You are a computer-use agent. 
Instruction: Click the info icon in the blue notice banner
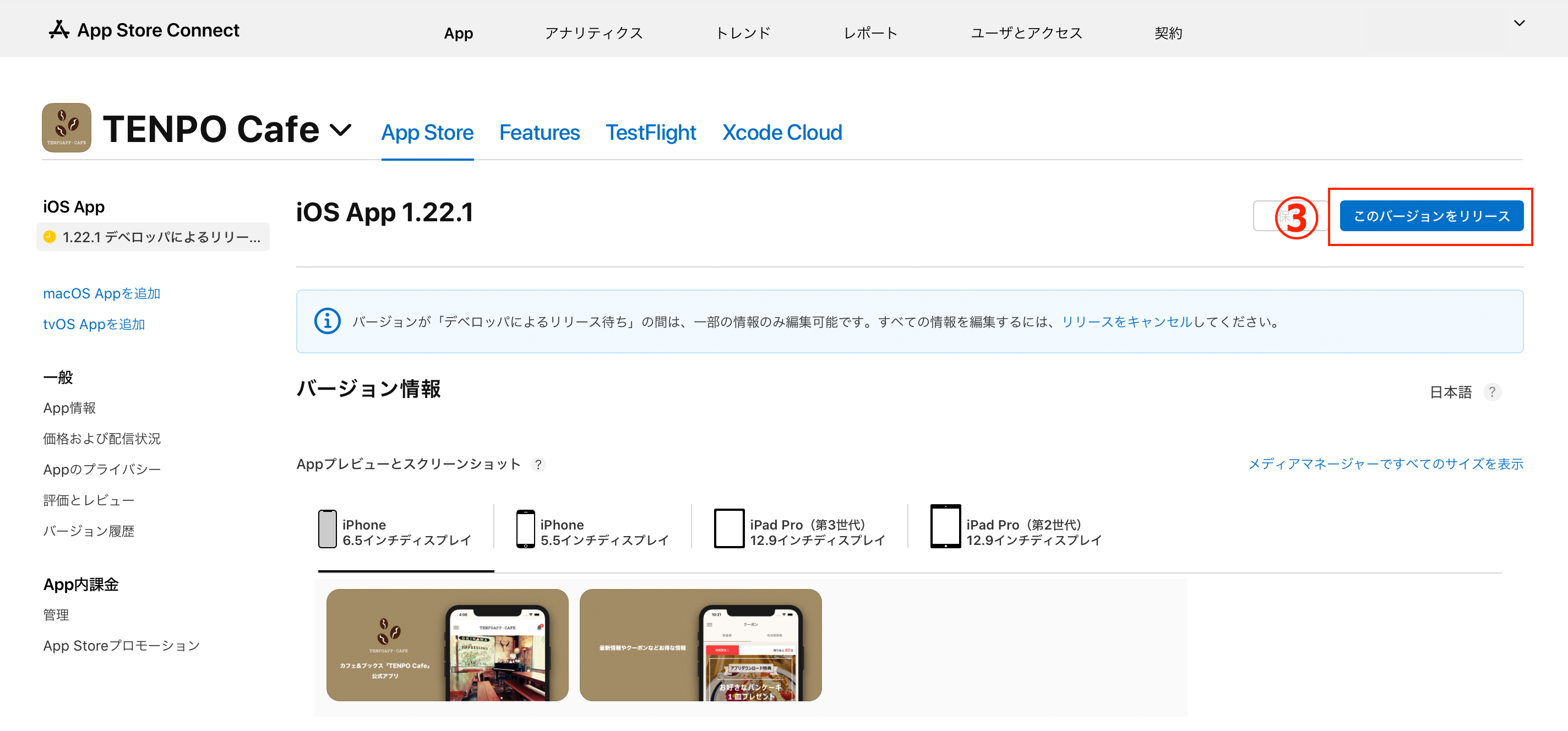(x=327, y=321)
